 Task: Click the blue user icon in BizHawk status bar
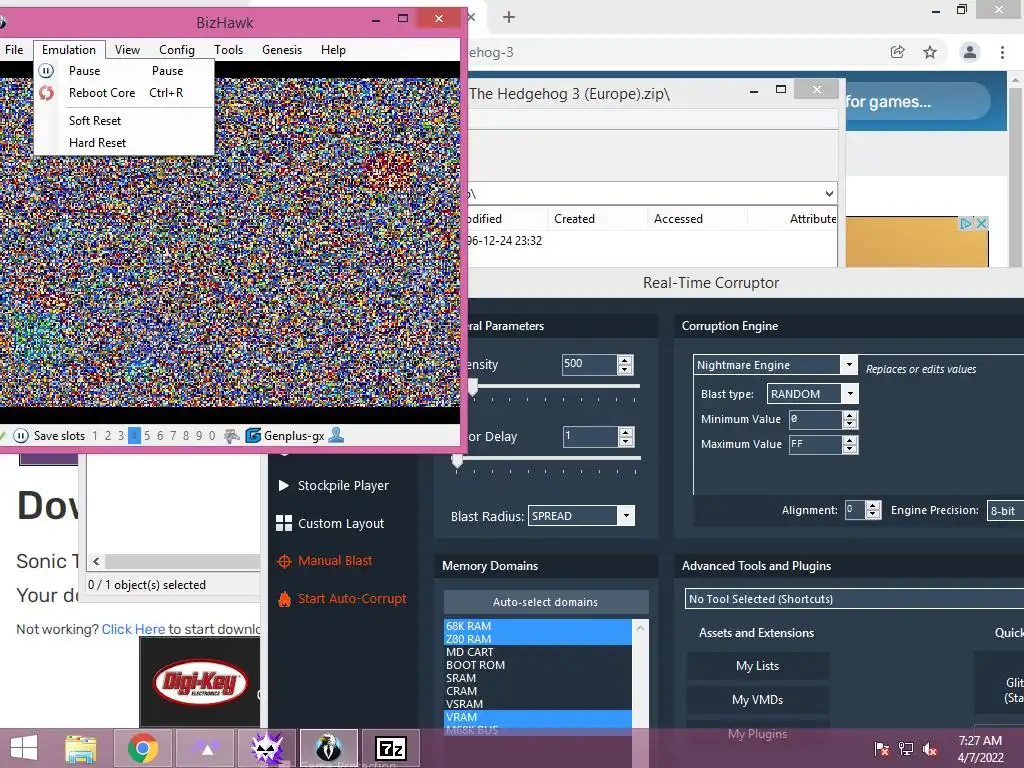(336, 435)
